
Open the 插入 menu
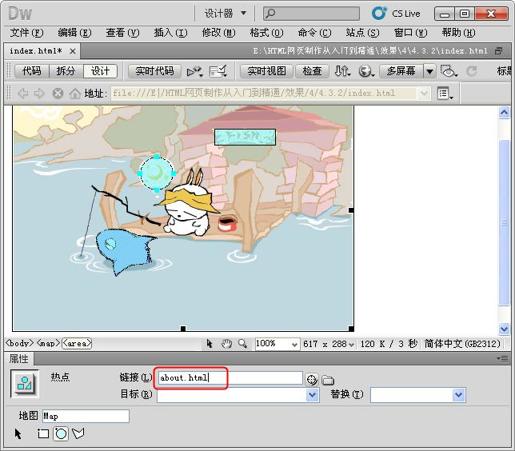point(171,33)
